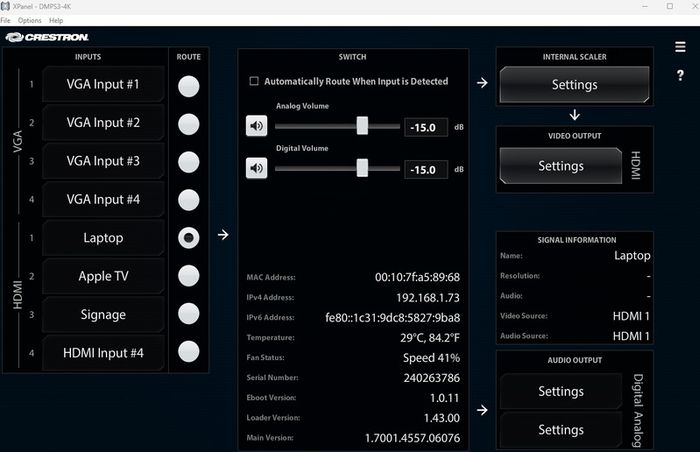Open Digital Audio Output Settings
The image size is (700, 452).
[x=561, y=391]
